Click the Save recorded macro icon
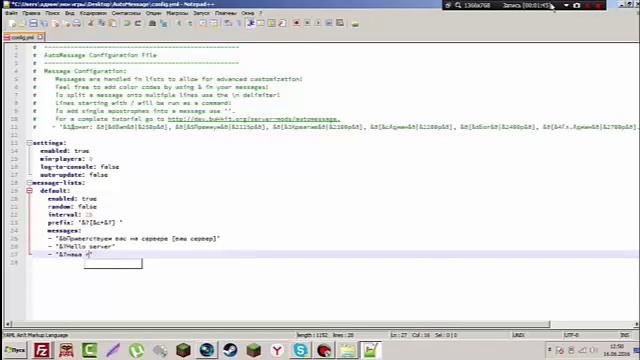This screenshot has height=360, width=640. click(340, 23)
